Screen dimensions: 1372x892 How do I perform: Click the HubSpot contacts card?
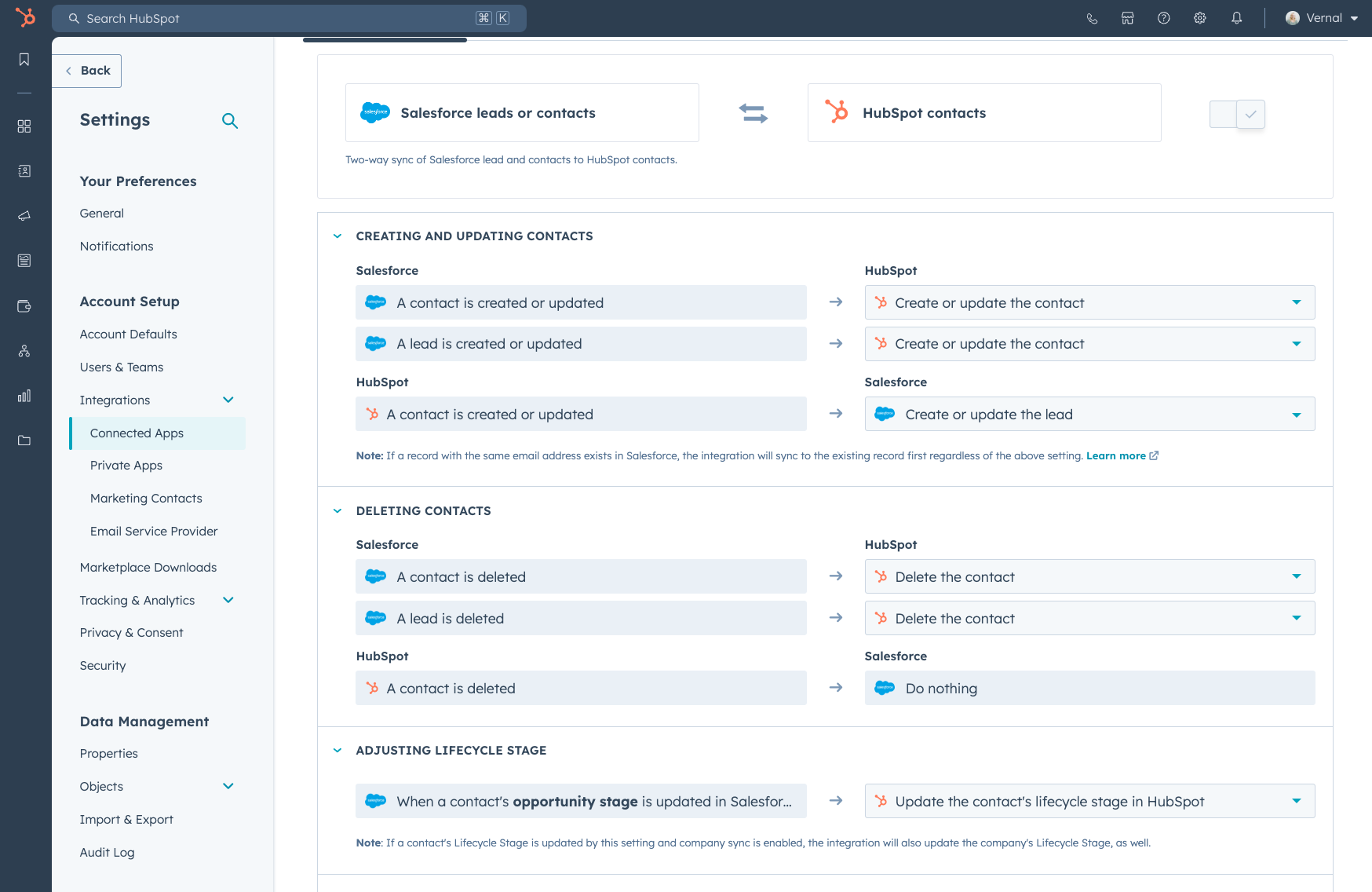[x=984, y=113]
